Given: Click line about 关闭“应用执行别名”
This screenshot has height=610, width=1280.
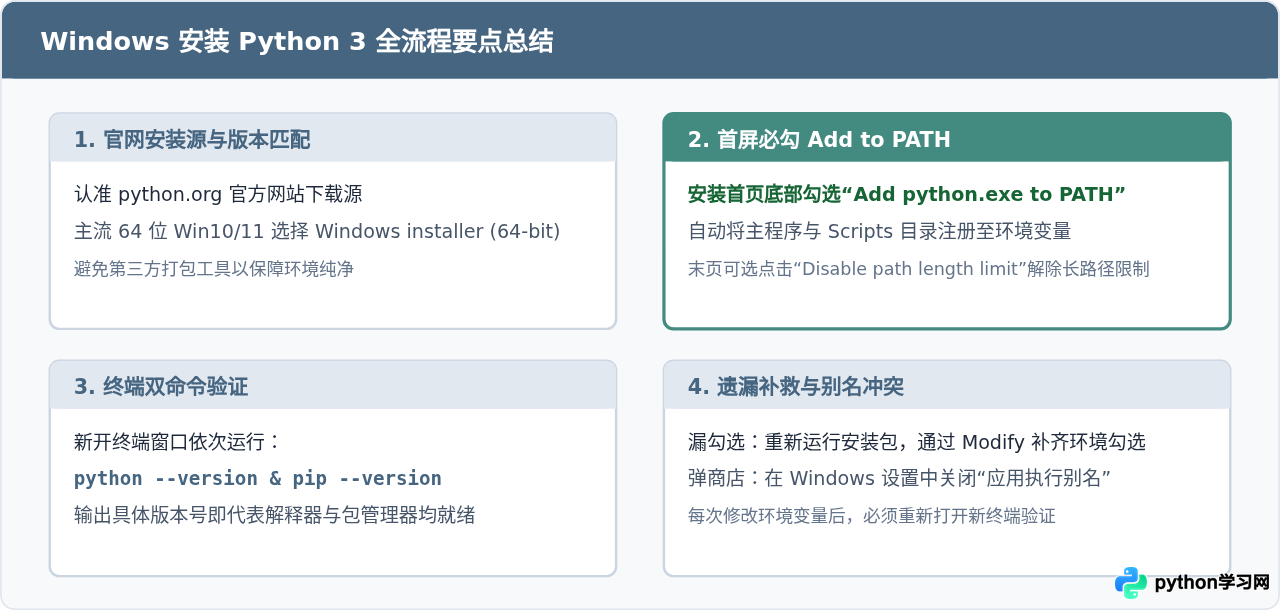Looking at the screenshot, I should click(901, 478).
